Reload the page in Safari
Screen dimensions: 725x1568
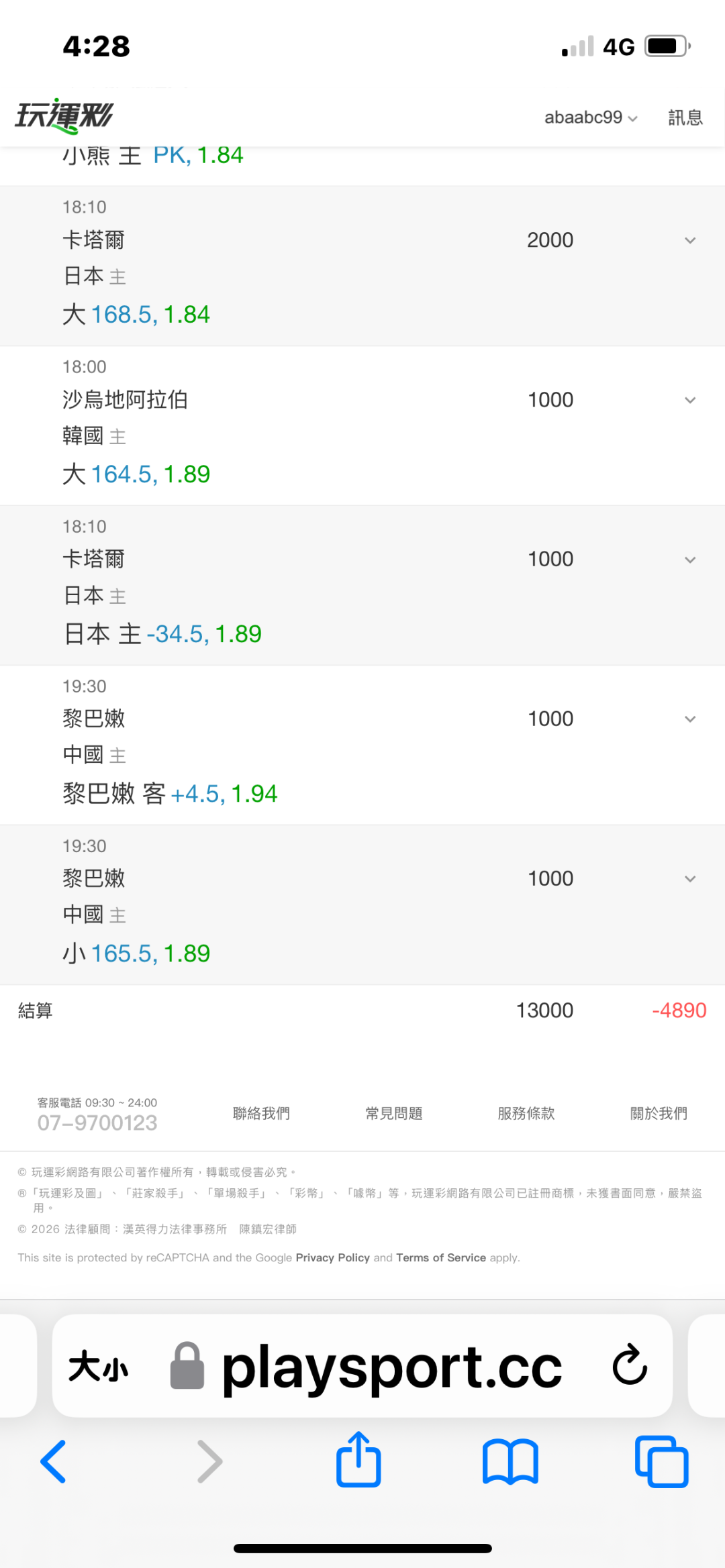coord(630,1365)
